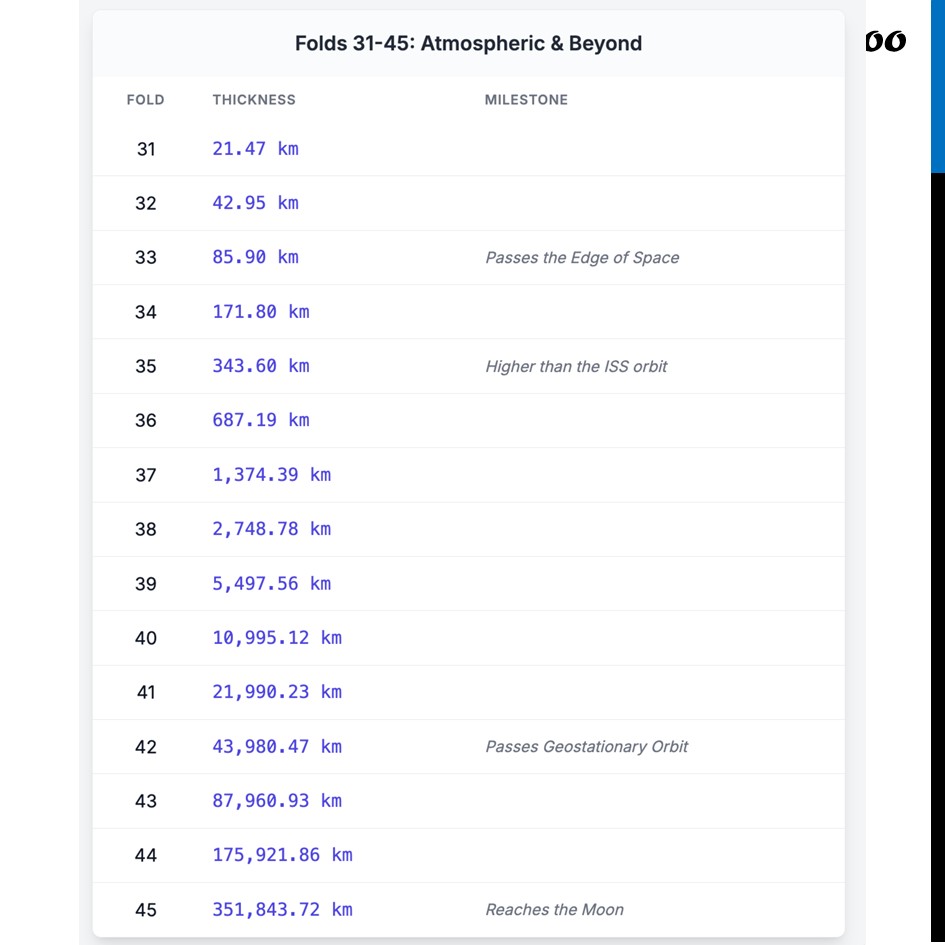Click the 21.47 km thickness value
This screenshot has height=945, width=945.
256,149
